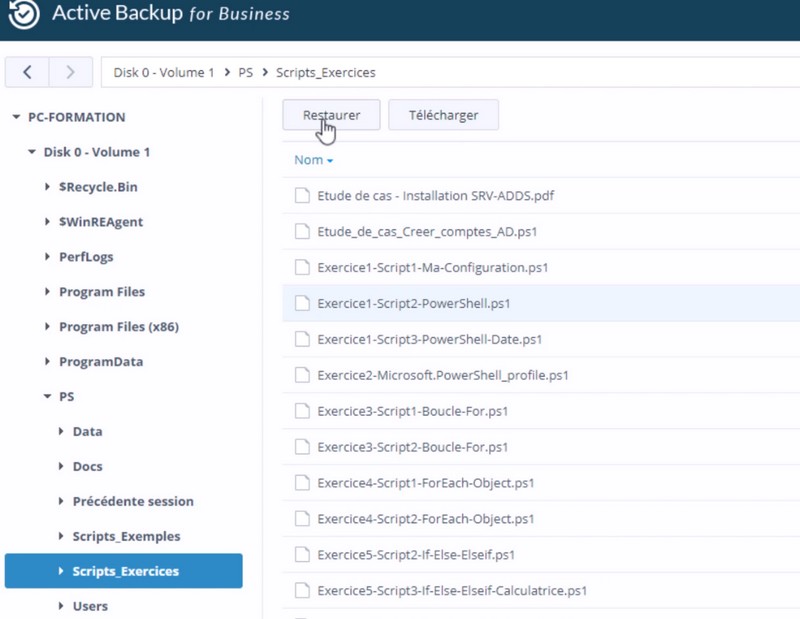
Task: Open Scripts_Exemples folder in the tree
Action: (126, 537)
